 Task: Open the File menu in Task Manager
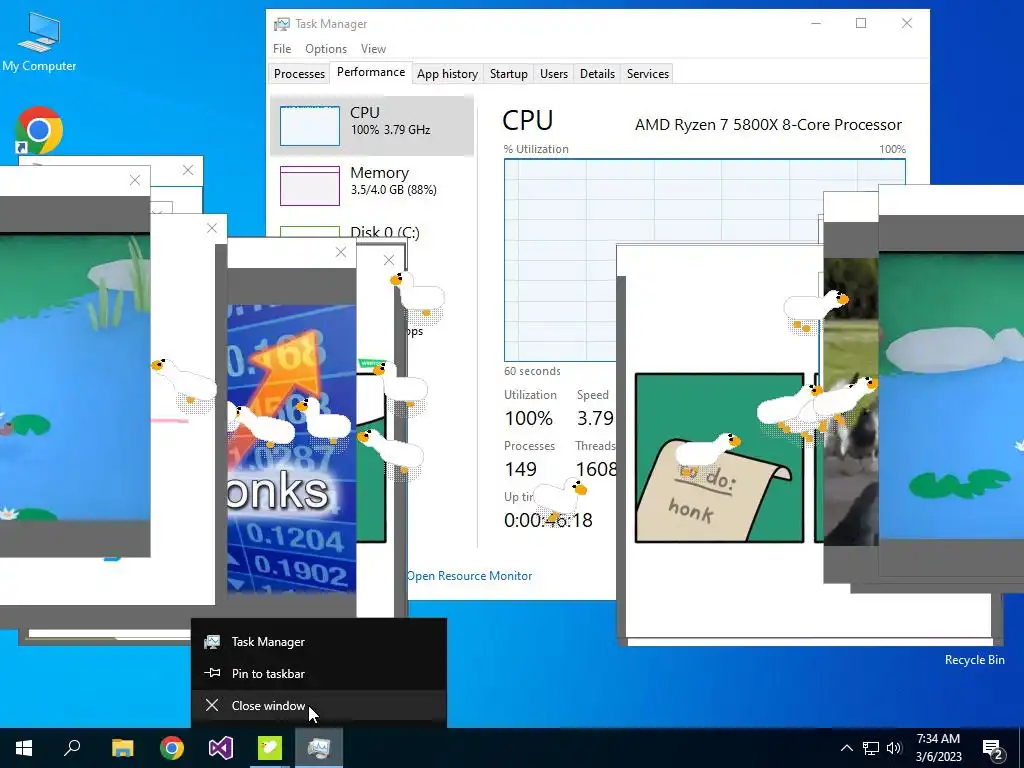point(282,49)
